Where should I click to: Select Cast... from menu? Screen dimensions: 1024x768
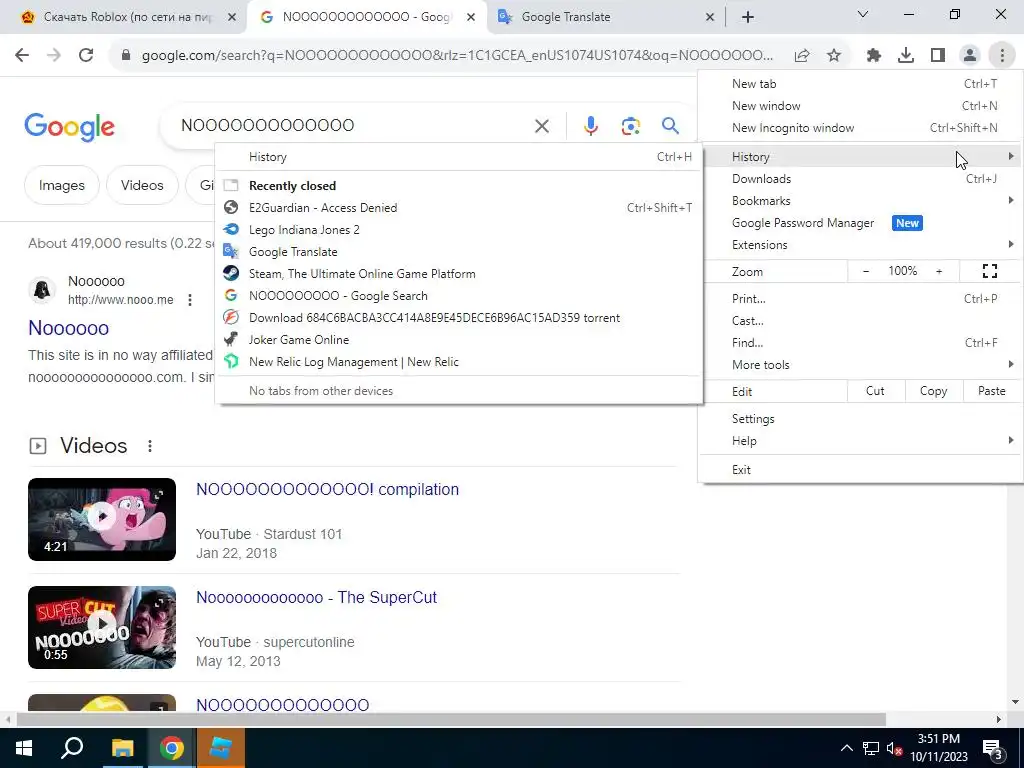tap(861, 321)
